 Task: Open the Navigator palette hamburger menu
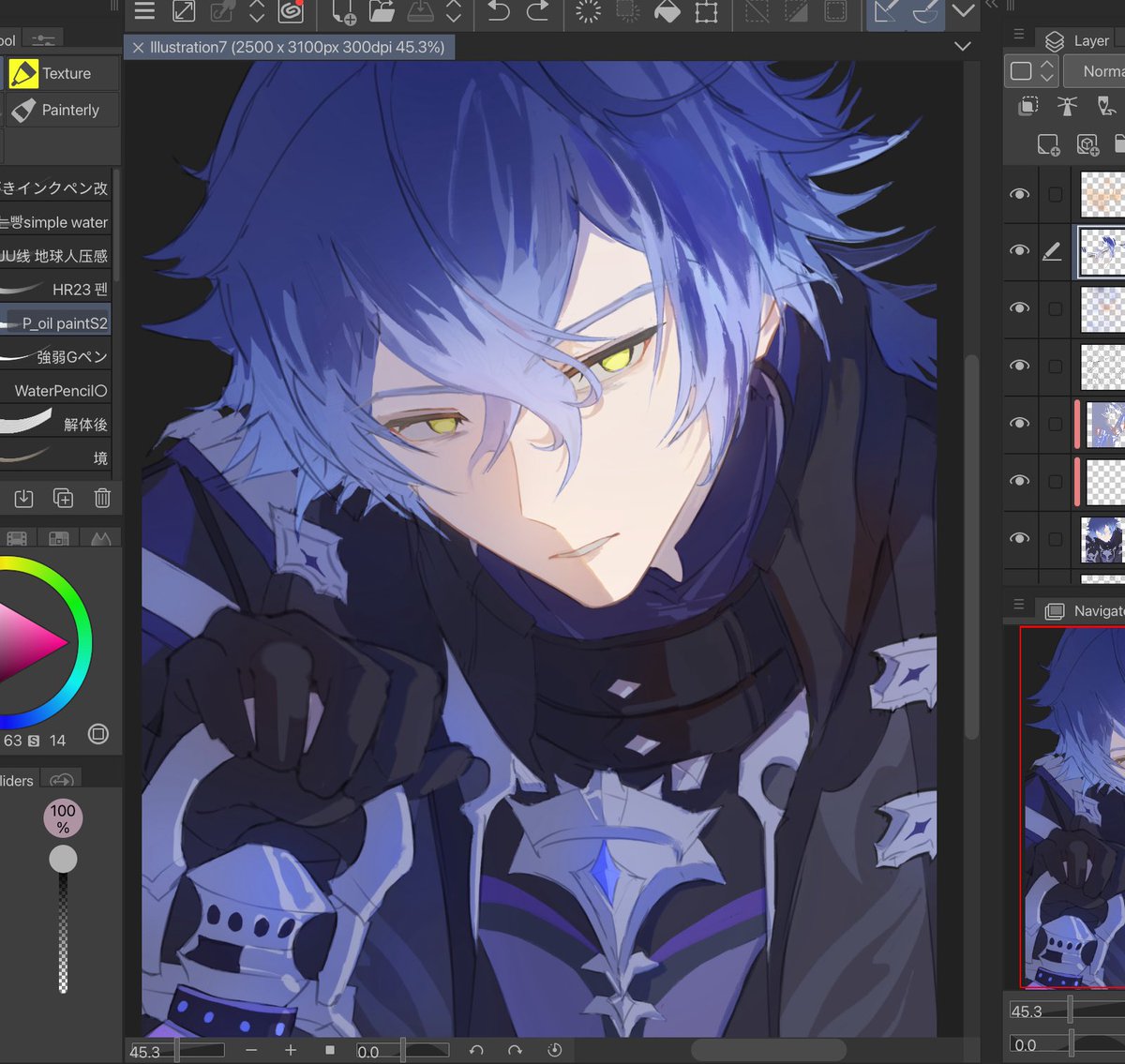(x=1019, y=605)
